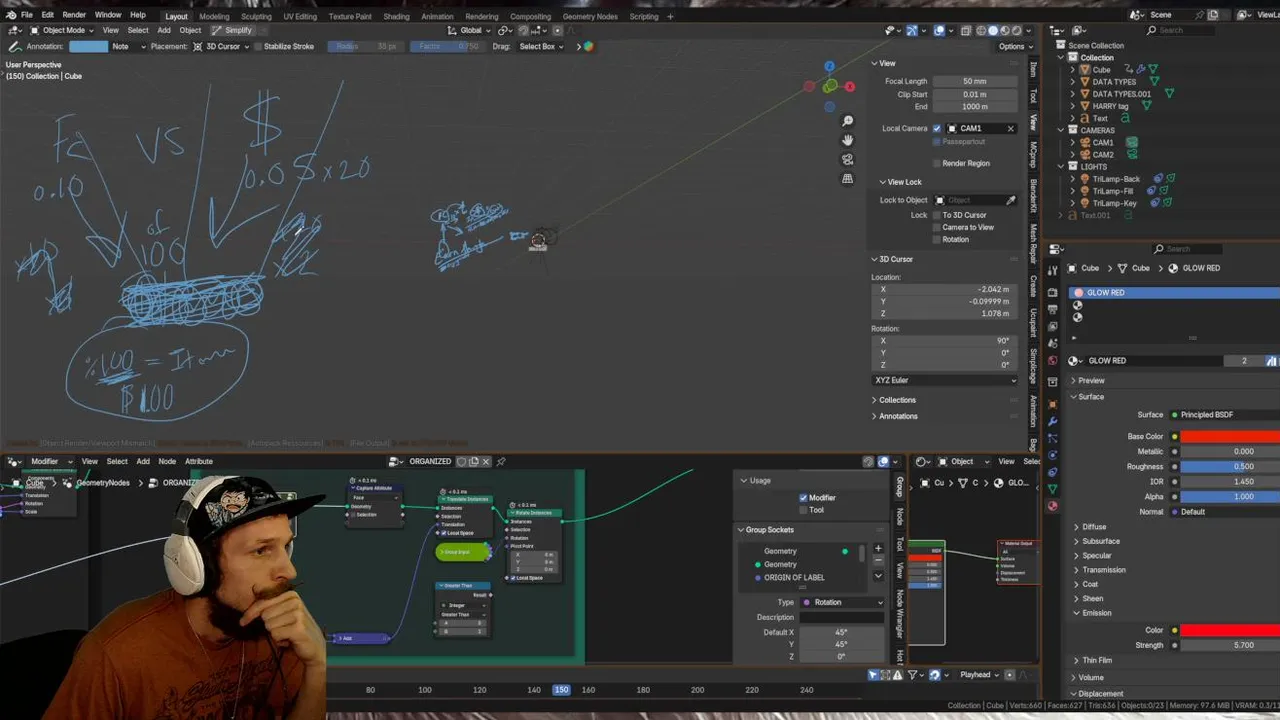Click the pan hand in the viewport
Screen dimensions: 1280x720
[847, 140]
